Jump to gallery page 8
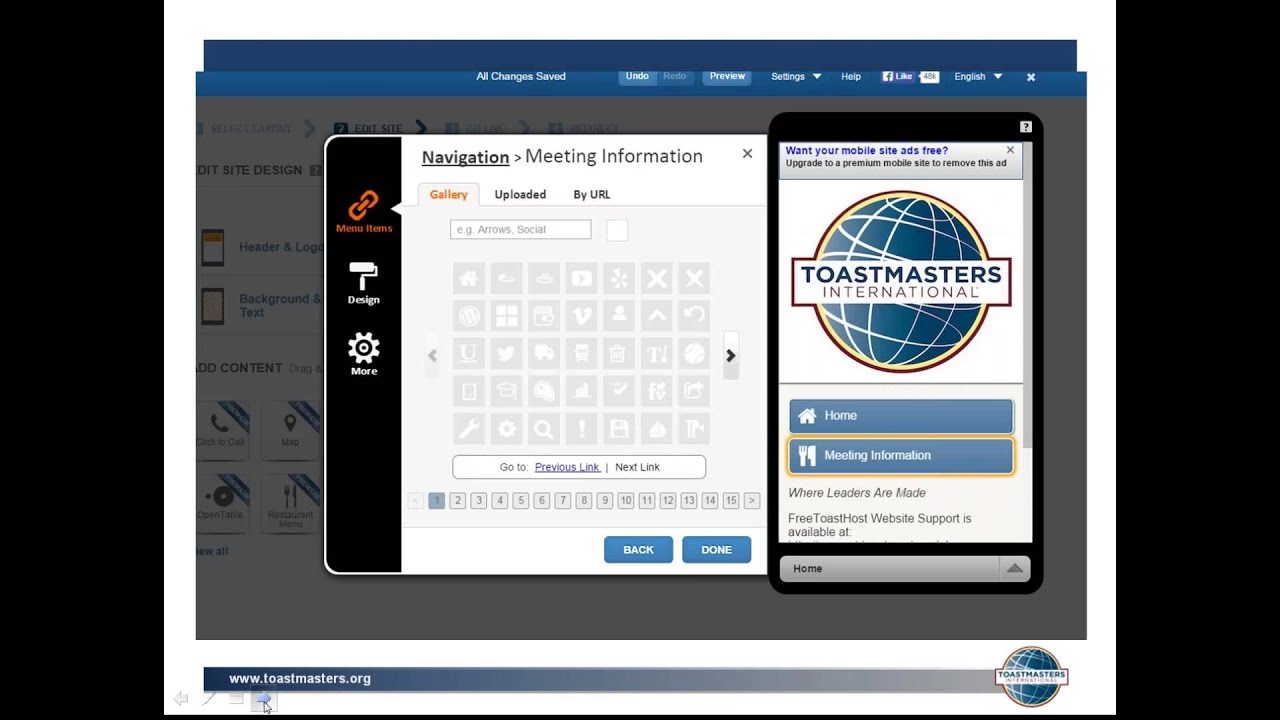The height and width of the screenshot is (720, 1280). pyautogui.click(x=583, y=501)
